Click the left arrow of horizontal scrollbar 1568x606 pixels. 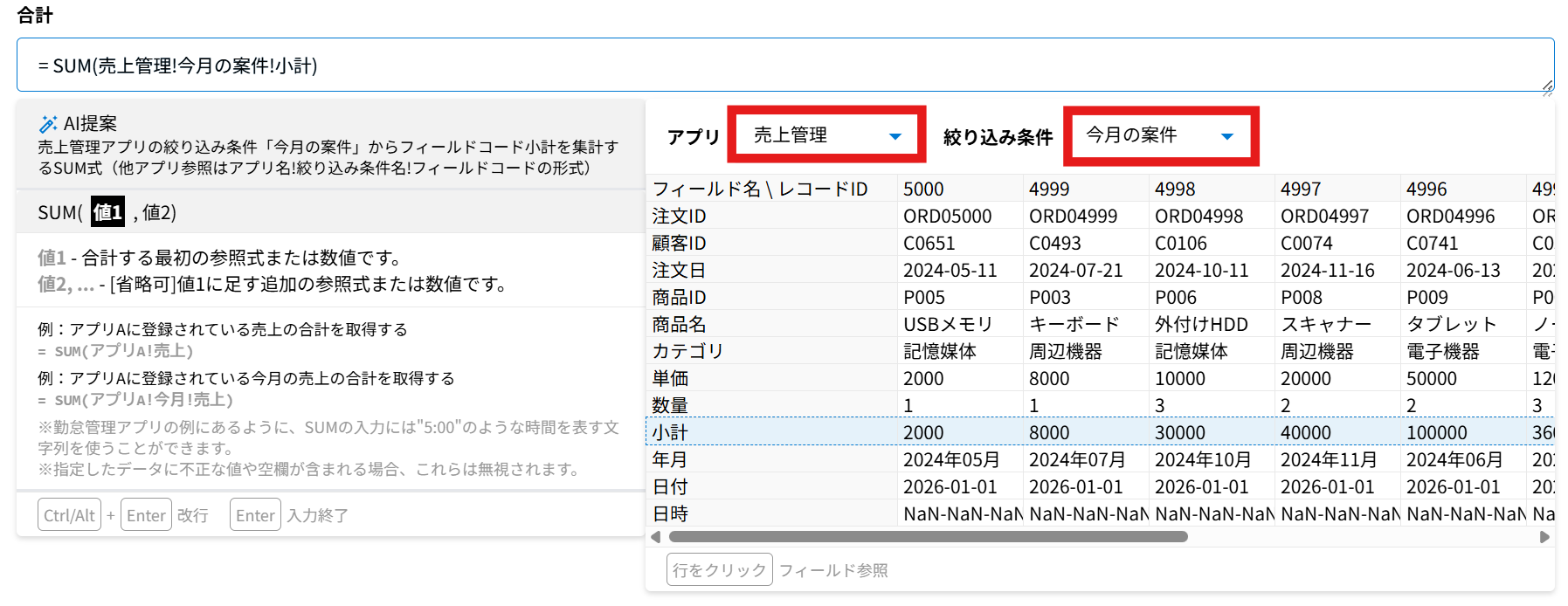click(655, 537)
